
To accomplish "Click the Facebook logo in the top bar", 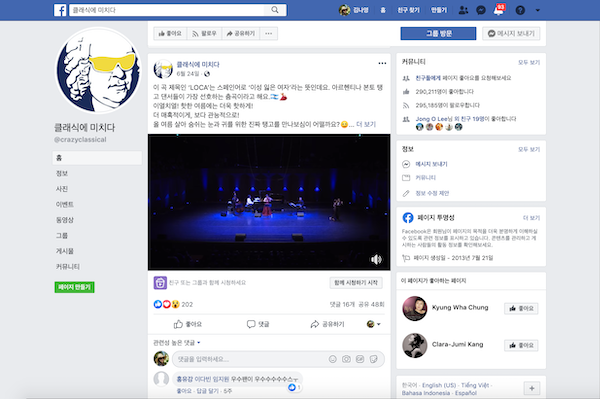I will coord(60,10).
